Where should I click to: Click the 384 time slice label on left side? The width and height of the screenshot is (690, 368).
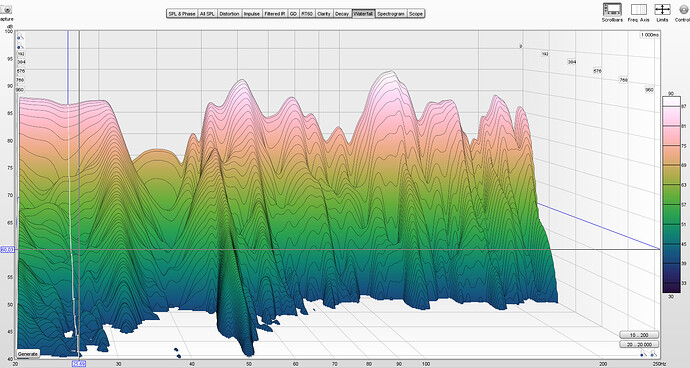[21, 63]
